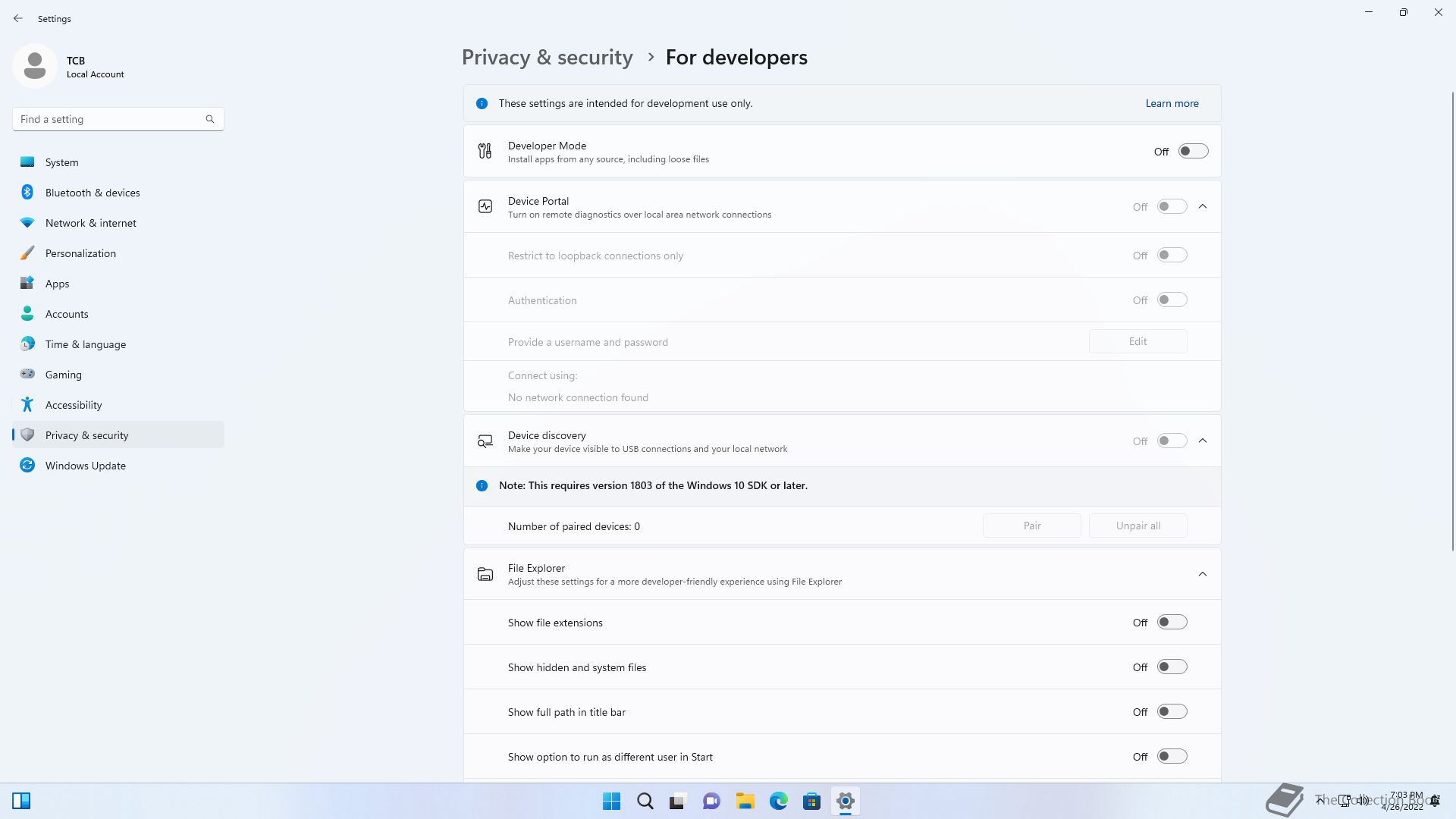The height and width of the screenshot is (819, 1456).
Task: Click the Windows Update icon in sidebar
Action: click(27, 466)
